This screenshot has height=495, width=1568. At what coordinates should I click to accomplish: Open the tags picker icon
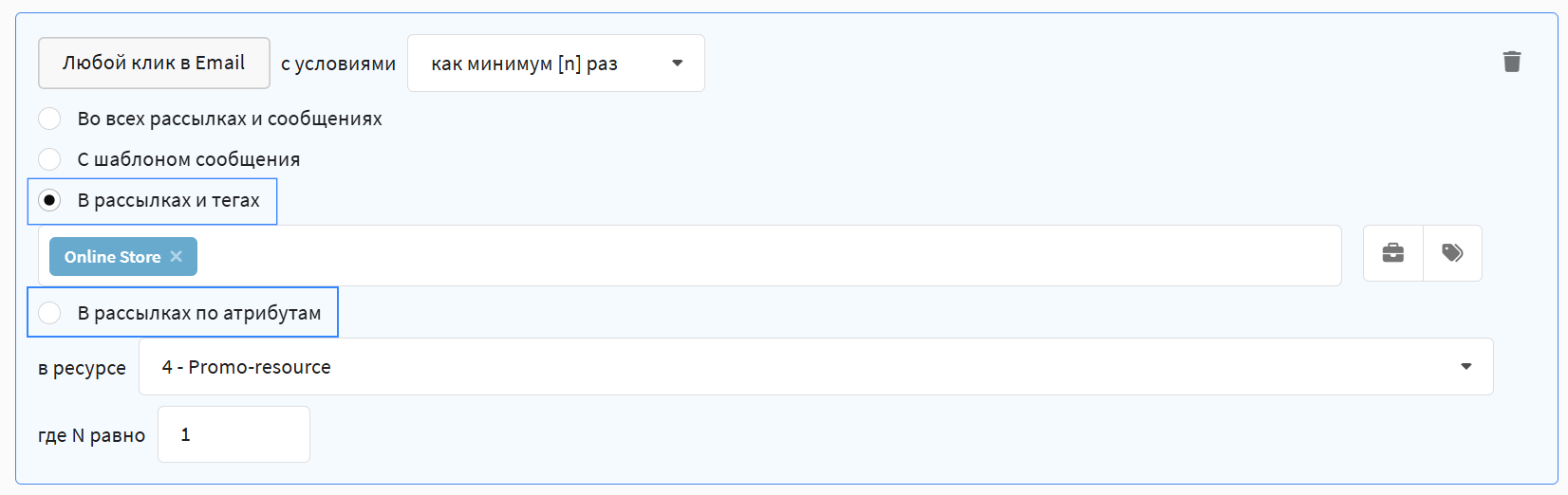tap(1452, 253)
